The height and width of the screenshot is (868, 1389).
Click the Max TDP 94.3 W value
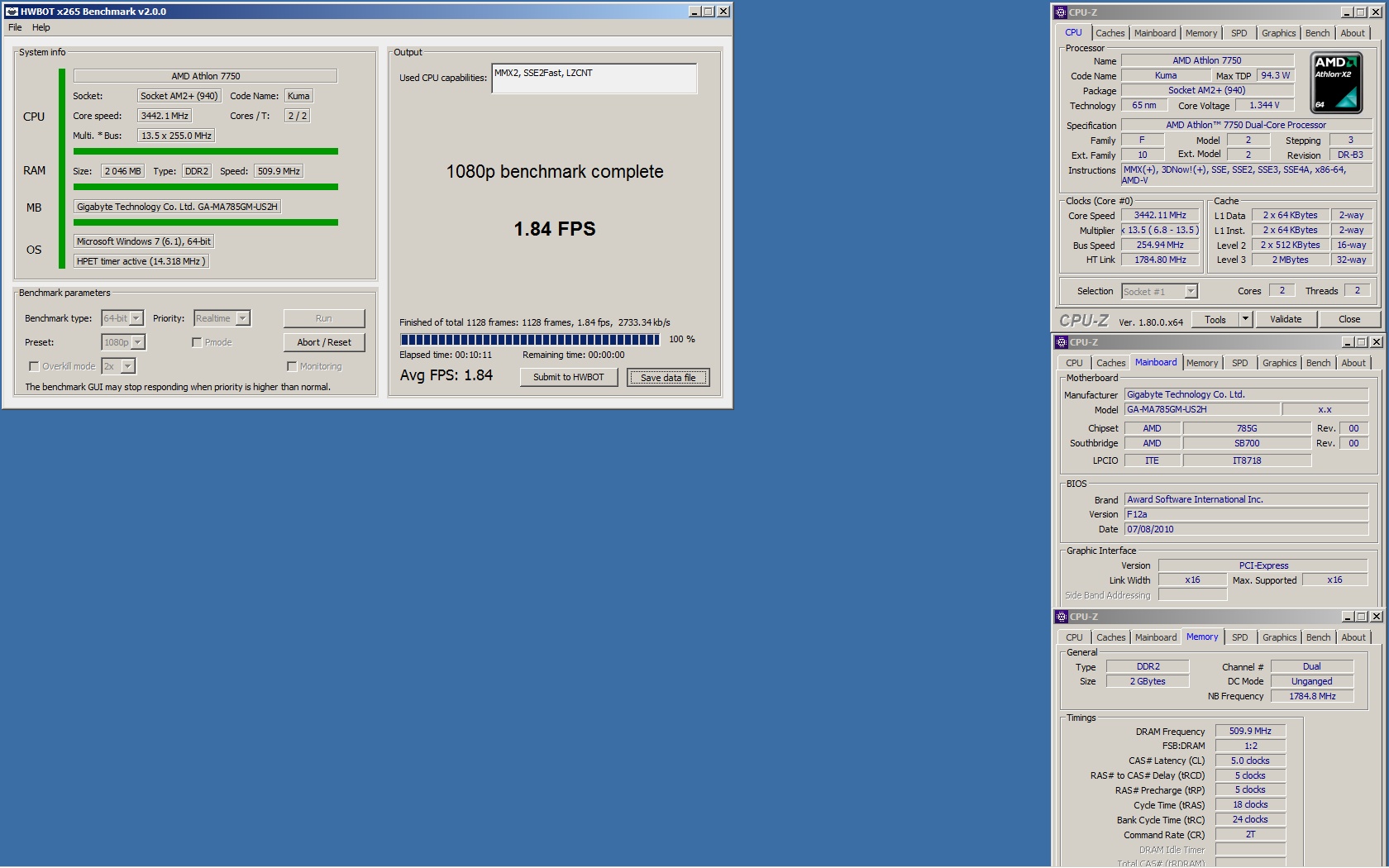(x=1275, y=75)
